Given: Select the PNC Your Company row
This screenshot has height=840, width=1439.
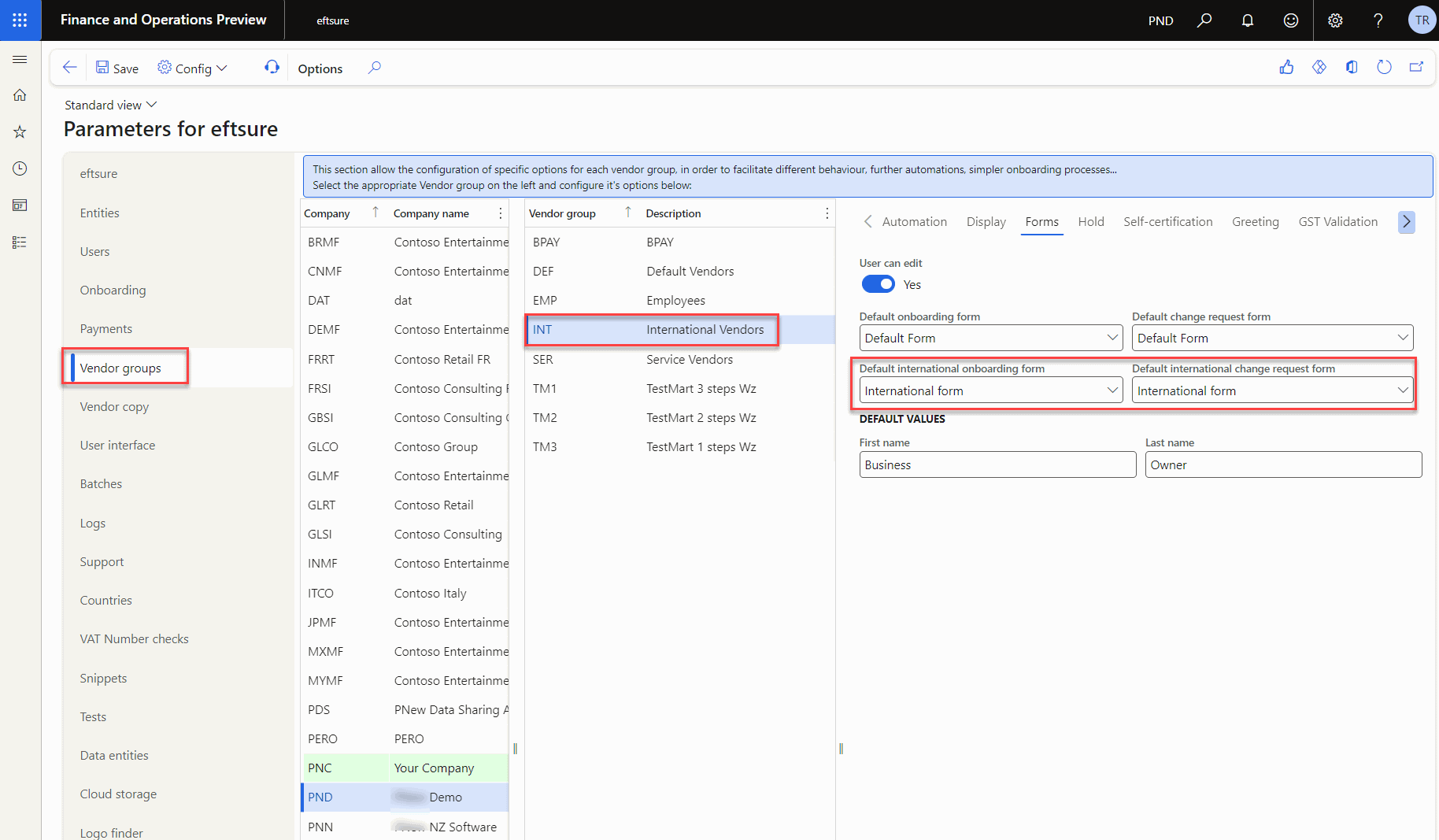Looking at the screenshot, I should 405,768.
